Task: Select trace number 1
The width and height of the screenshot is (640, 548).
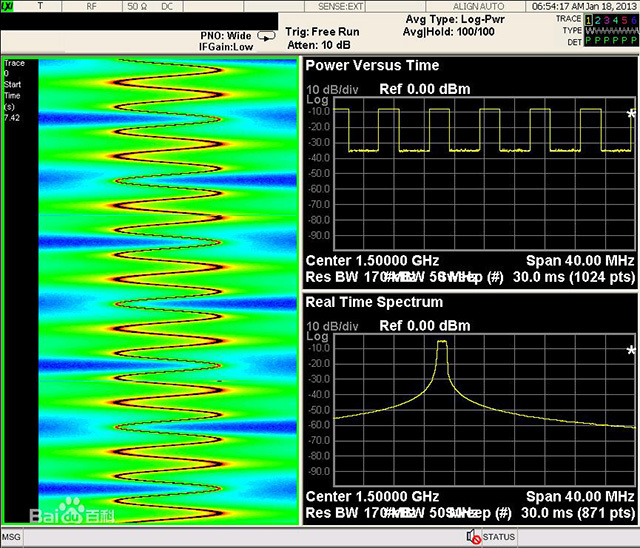Action: [589, 20]
